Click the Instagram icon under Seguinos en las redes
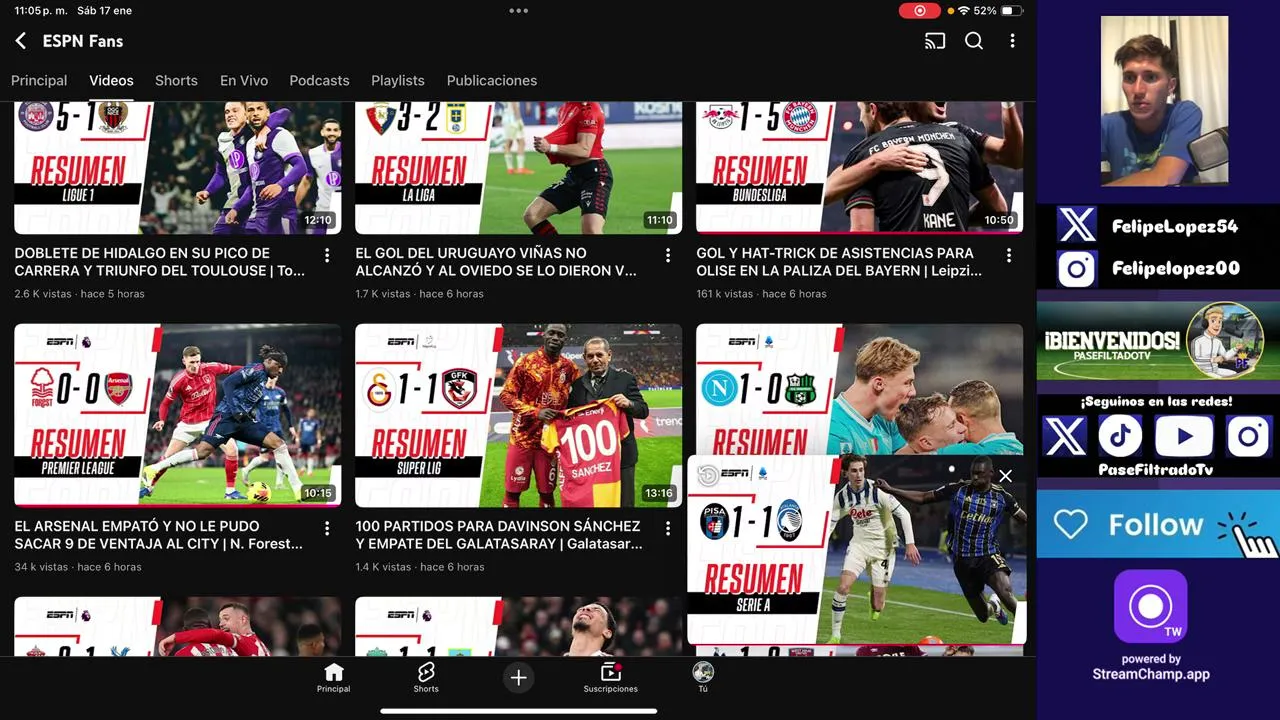This screenshot has height=720, width=1280. click(x=1248, y=437)
